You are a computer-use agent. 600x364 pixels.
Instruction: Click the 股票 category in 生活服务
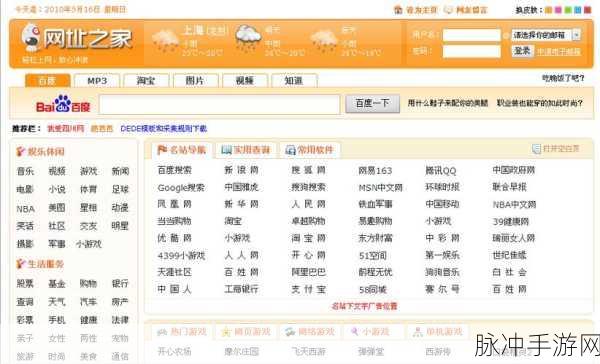pos(25,284)
